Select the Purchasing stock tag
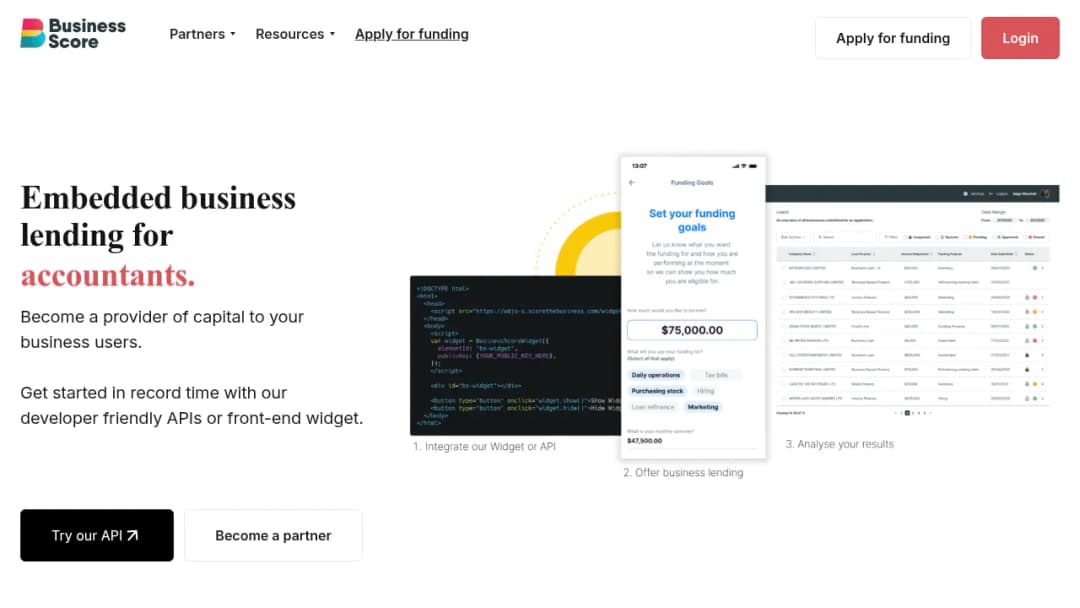Screen dimensions: 1080x608 point(657,391)
